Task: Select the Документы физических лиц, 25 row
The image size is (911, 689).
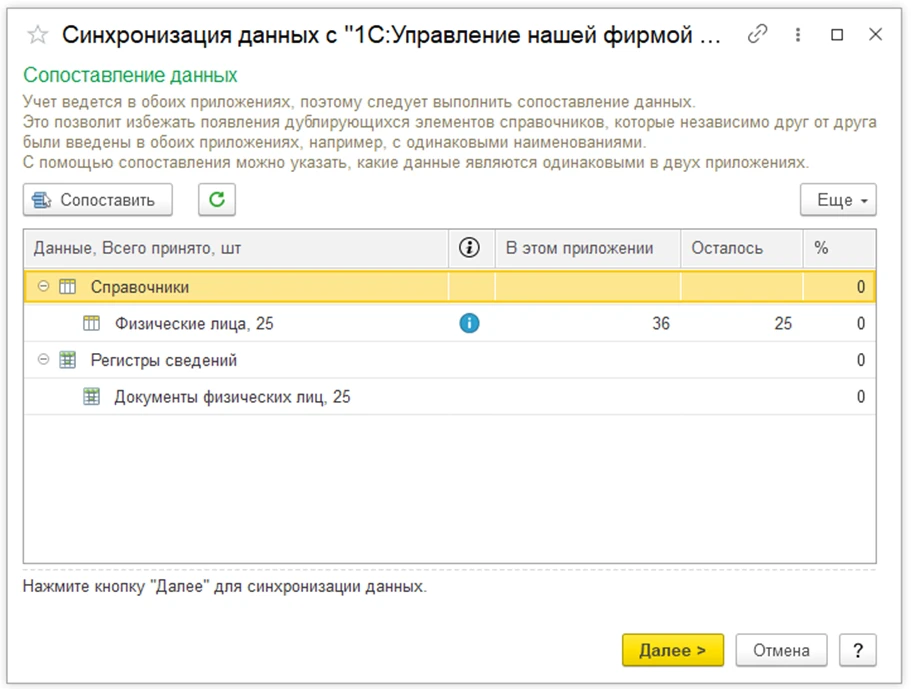Action: point(450,397)
